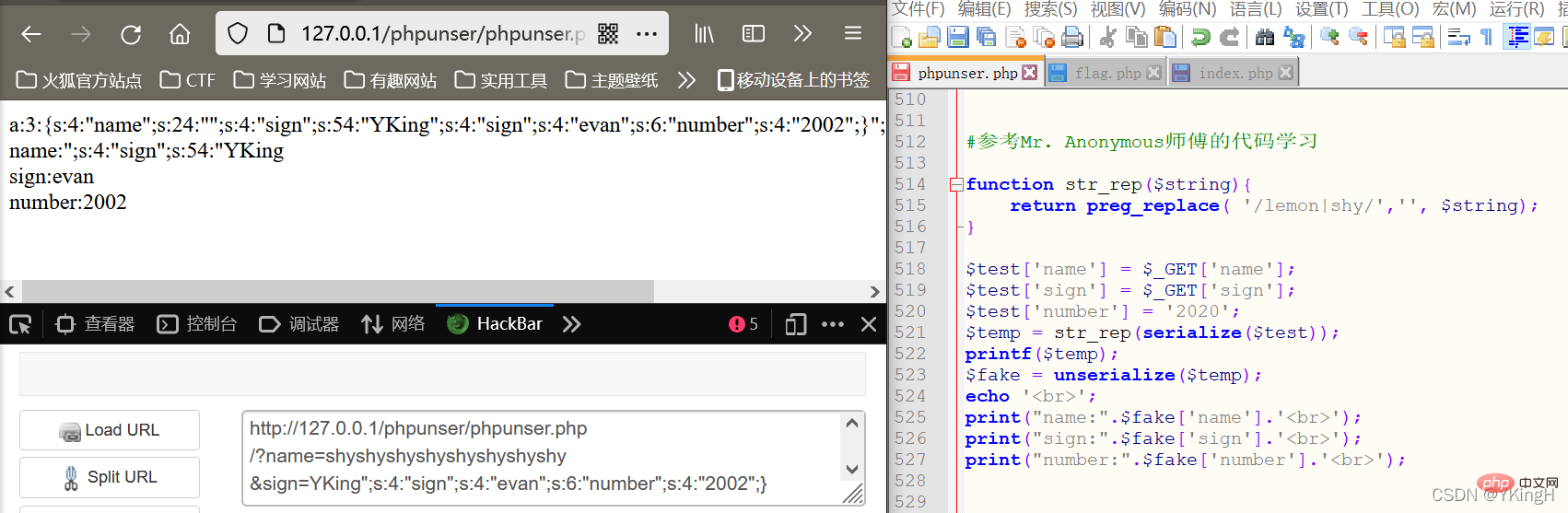Click the Redo arrow icon
This screenshot has width=1568, height=513.
click(1229, 37)
